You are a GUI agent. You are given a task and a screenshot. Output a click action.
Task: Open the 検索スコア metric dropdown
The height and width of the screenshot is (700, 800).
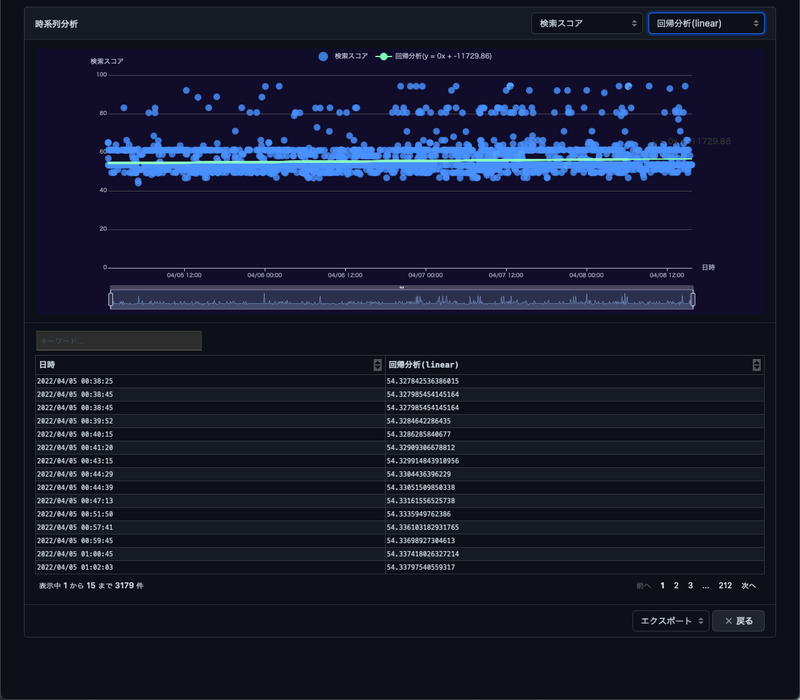pyautogui.click(x=586, y=23)
